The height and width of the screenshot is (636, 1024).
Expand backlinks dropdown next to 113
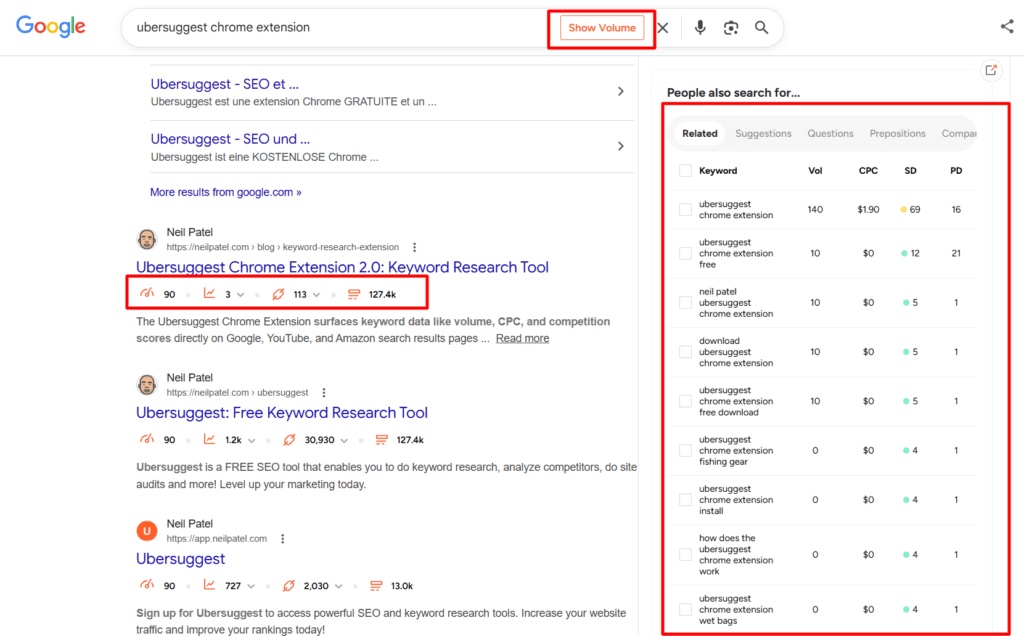tap(316, 295)
